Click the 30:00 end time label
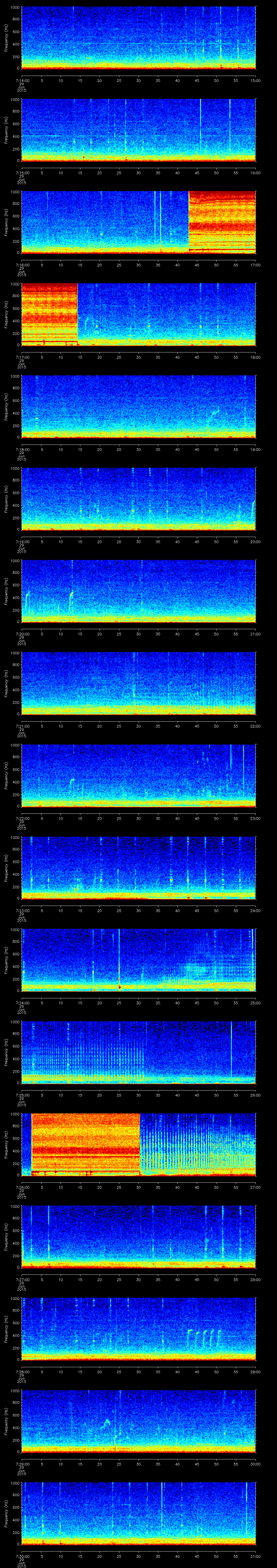This screenshot has width=277, height=1568. click(255, 1464)
